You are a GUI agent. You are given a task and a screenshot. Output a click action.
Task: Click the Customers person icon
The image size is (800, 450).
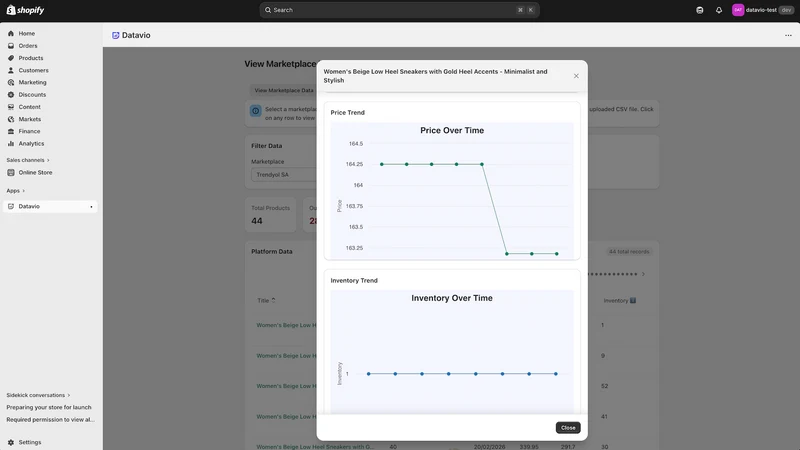(11, 70)
